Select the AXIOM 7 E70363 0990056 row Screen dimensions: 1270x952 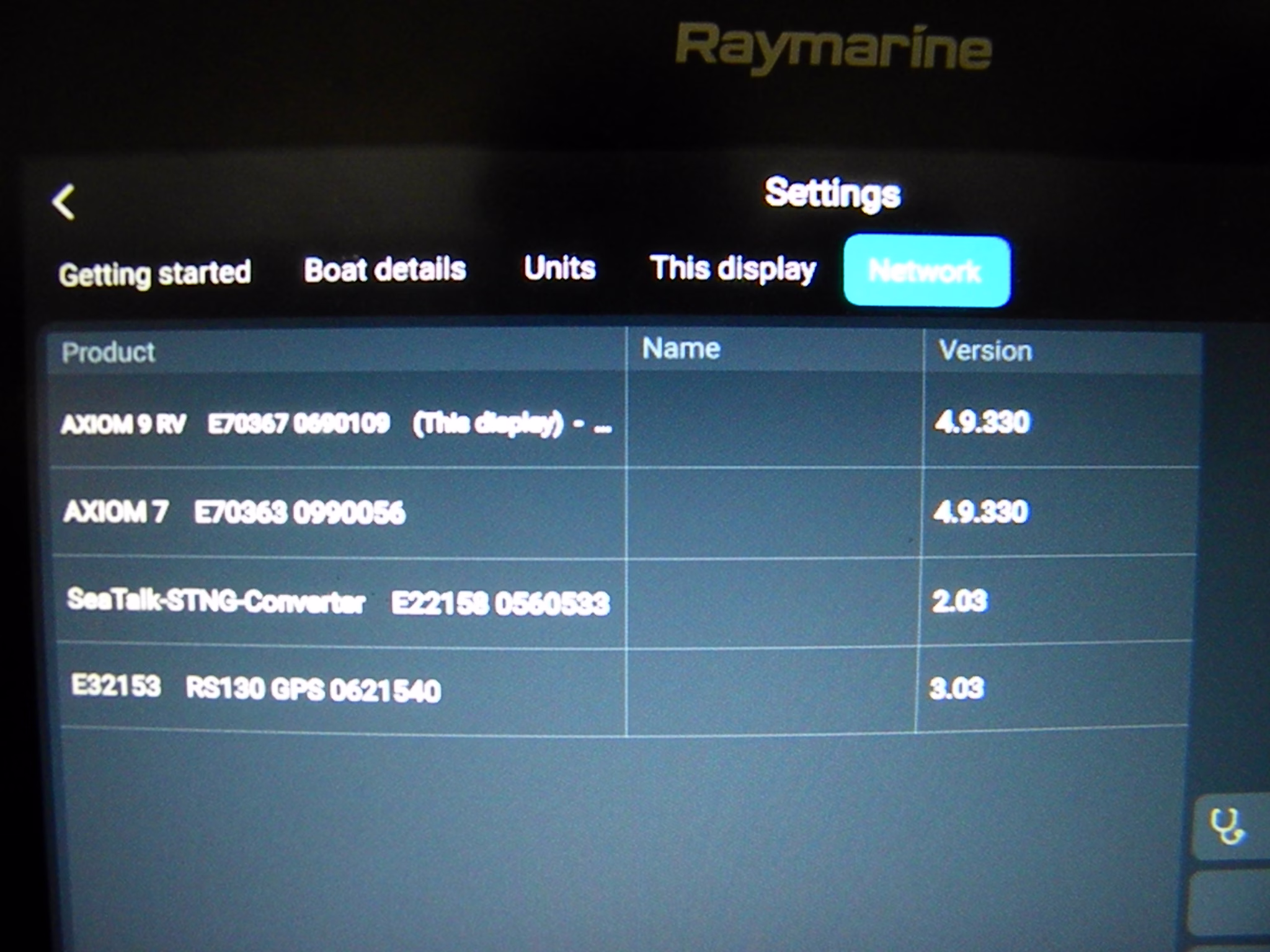(624, 512)
